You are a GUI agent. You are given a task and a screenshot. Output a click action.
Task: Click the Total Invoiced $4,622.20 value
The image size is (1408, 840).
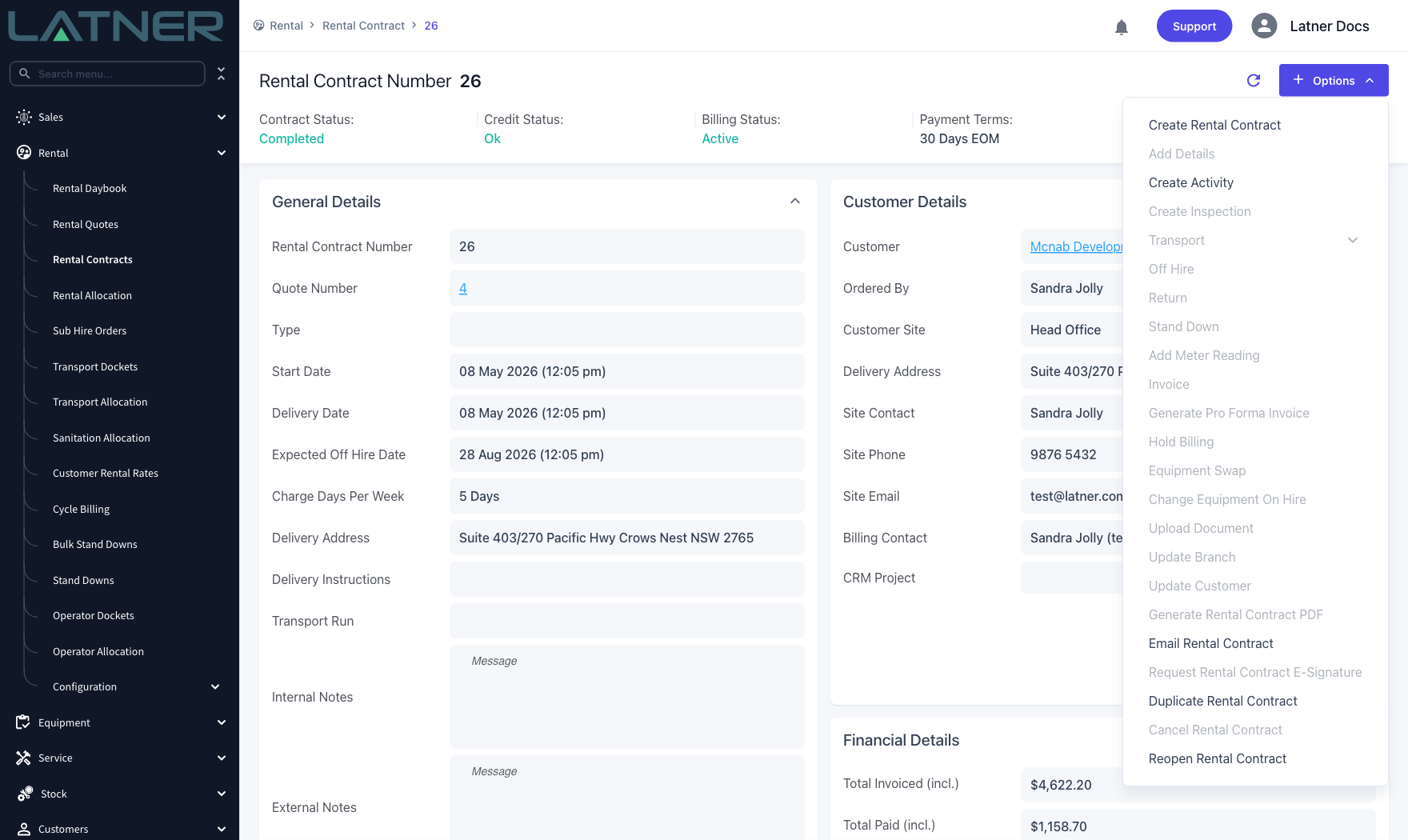(x=1061, y=785)
